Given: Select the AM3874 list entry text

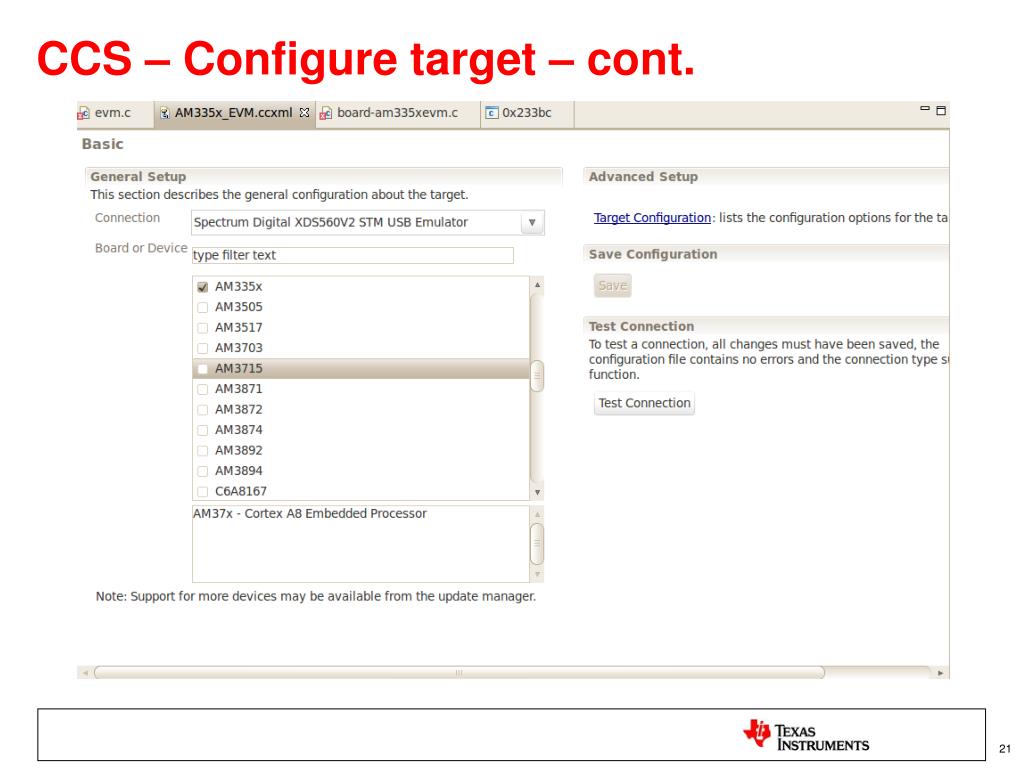Looking at the screenshot, I should 238,430.
